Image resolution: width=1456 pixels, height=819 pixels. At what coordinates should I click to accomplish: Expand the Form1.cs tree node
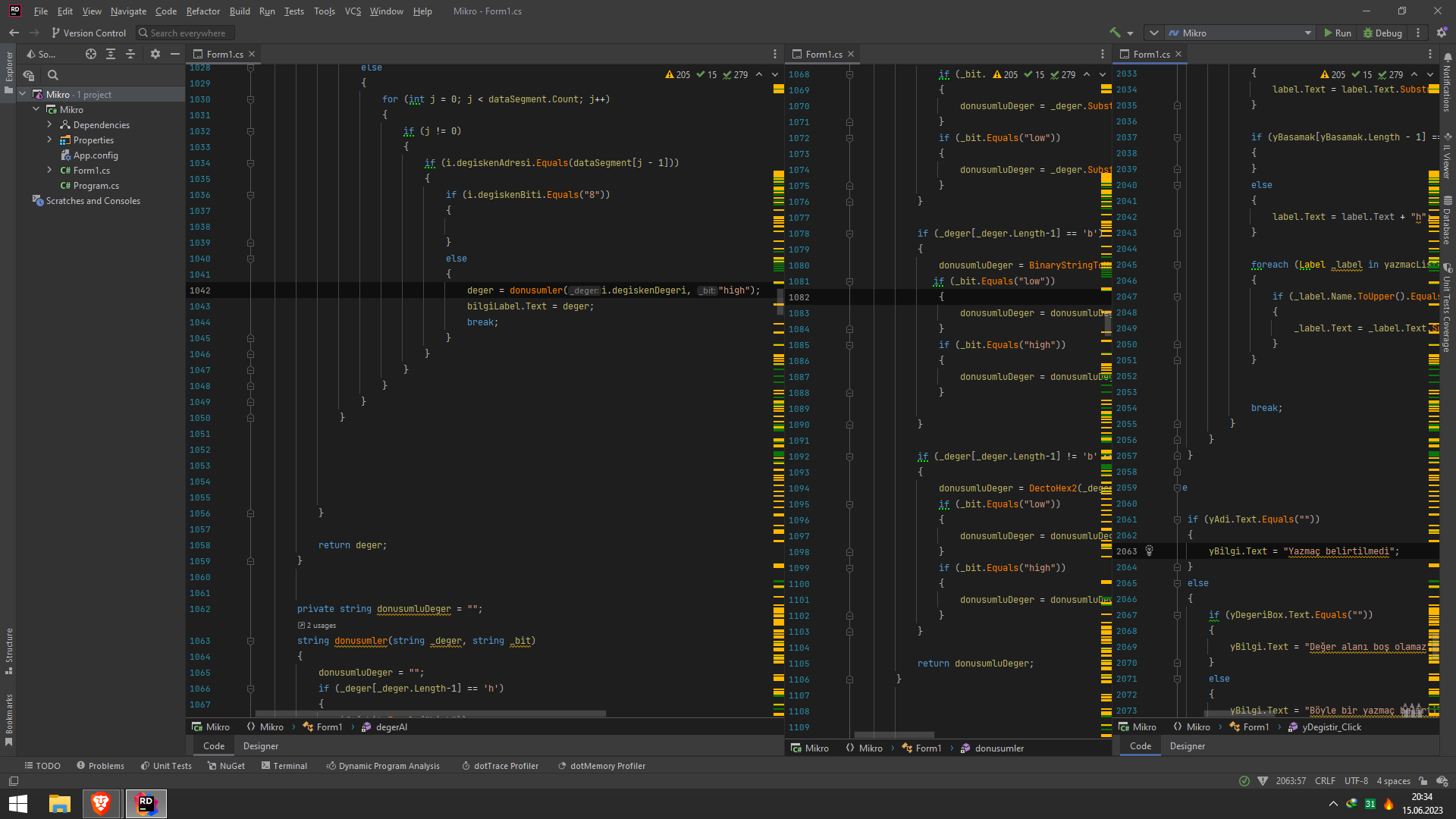[x=49, y=170]
